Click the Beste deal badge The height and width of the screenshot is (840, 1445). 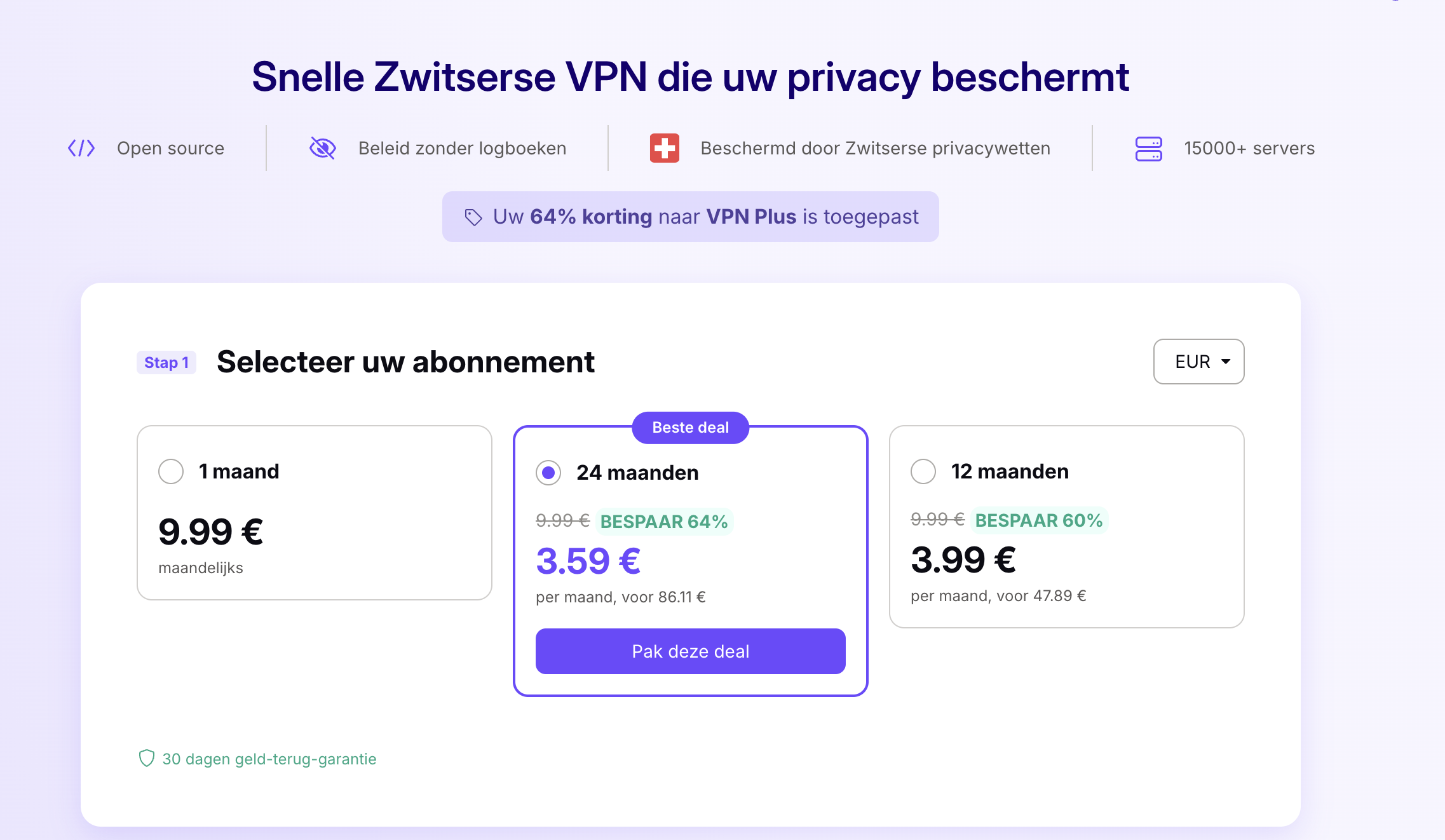click(x=690, y=428)
